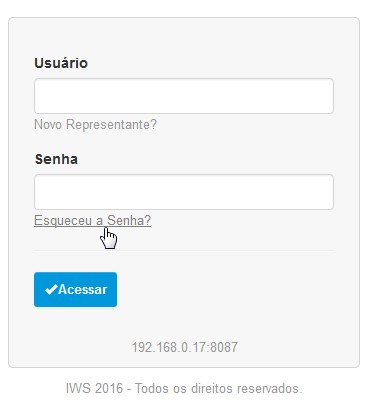Place cursor in the password input box
368x406 pixels.
184,192
